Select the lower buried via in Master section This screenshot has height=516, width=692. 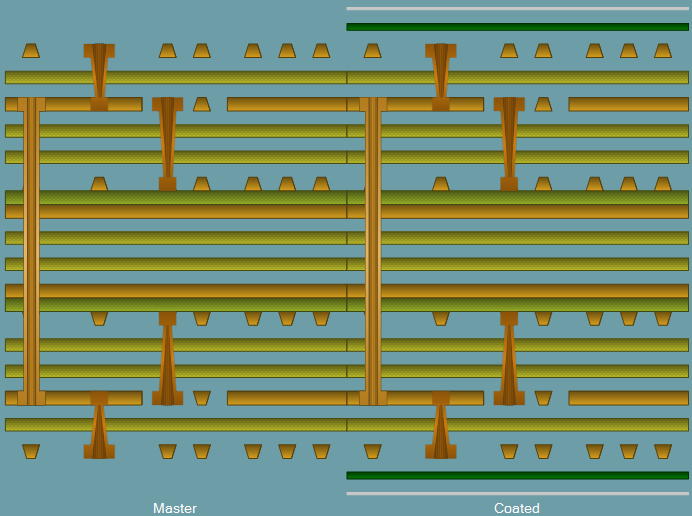168,358
